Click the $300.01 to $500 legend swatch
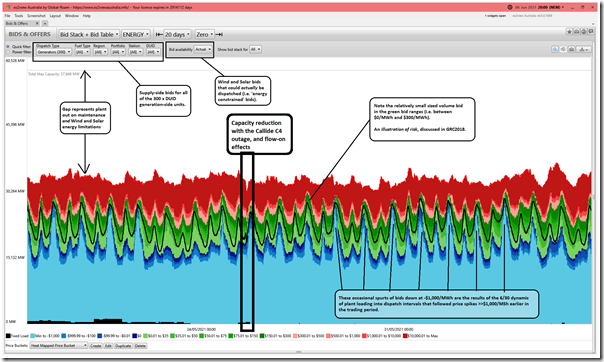 pos(295,336)
